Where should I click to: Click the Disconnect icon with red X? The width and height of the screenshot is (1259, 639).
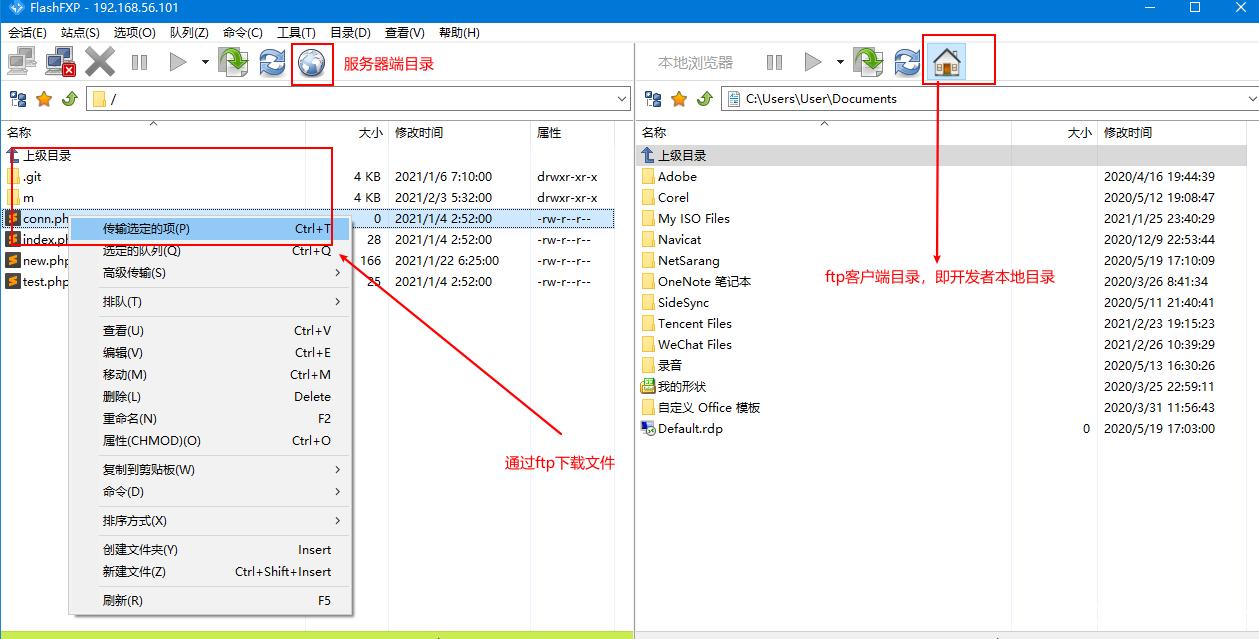60,63
